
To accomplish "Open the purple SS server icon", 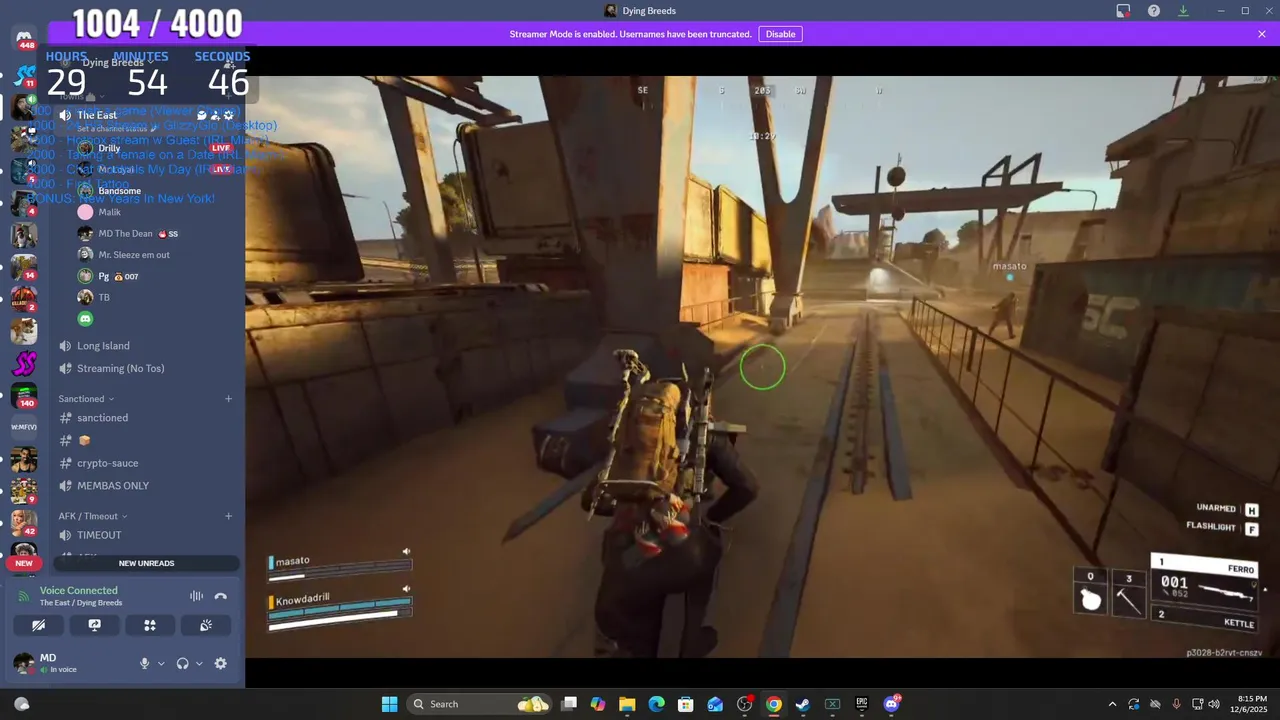I will (x=24, y=362).
